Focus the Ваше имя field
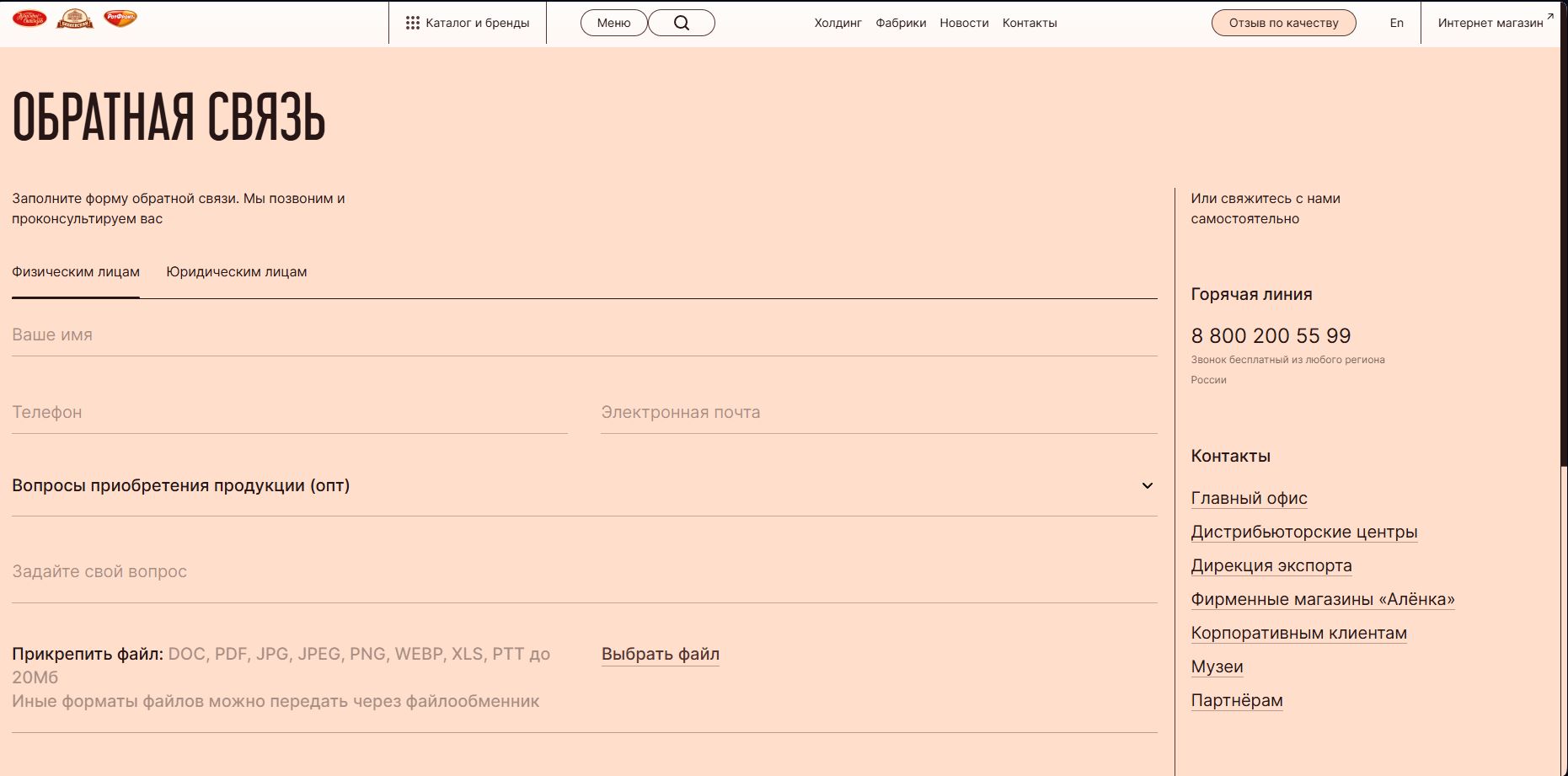 coord(585,335)
